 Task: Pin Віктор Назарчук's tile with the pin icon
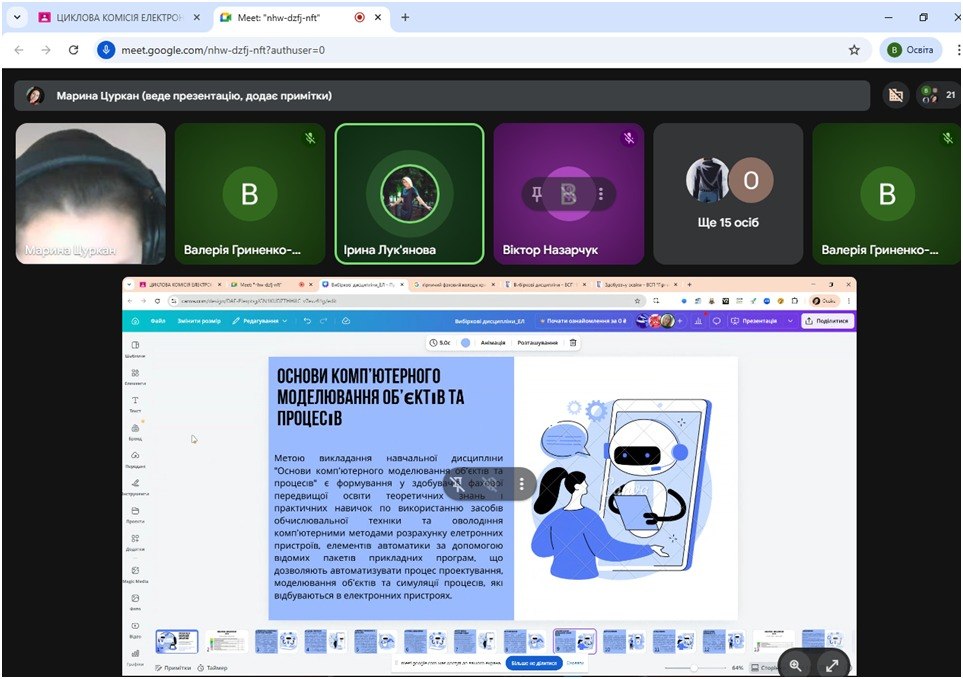pyautogui.click(x=537, y=194)
